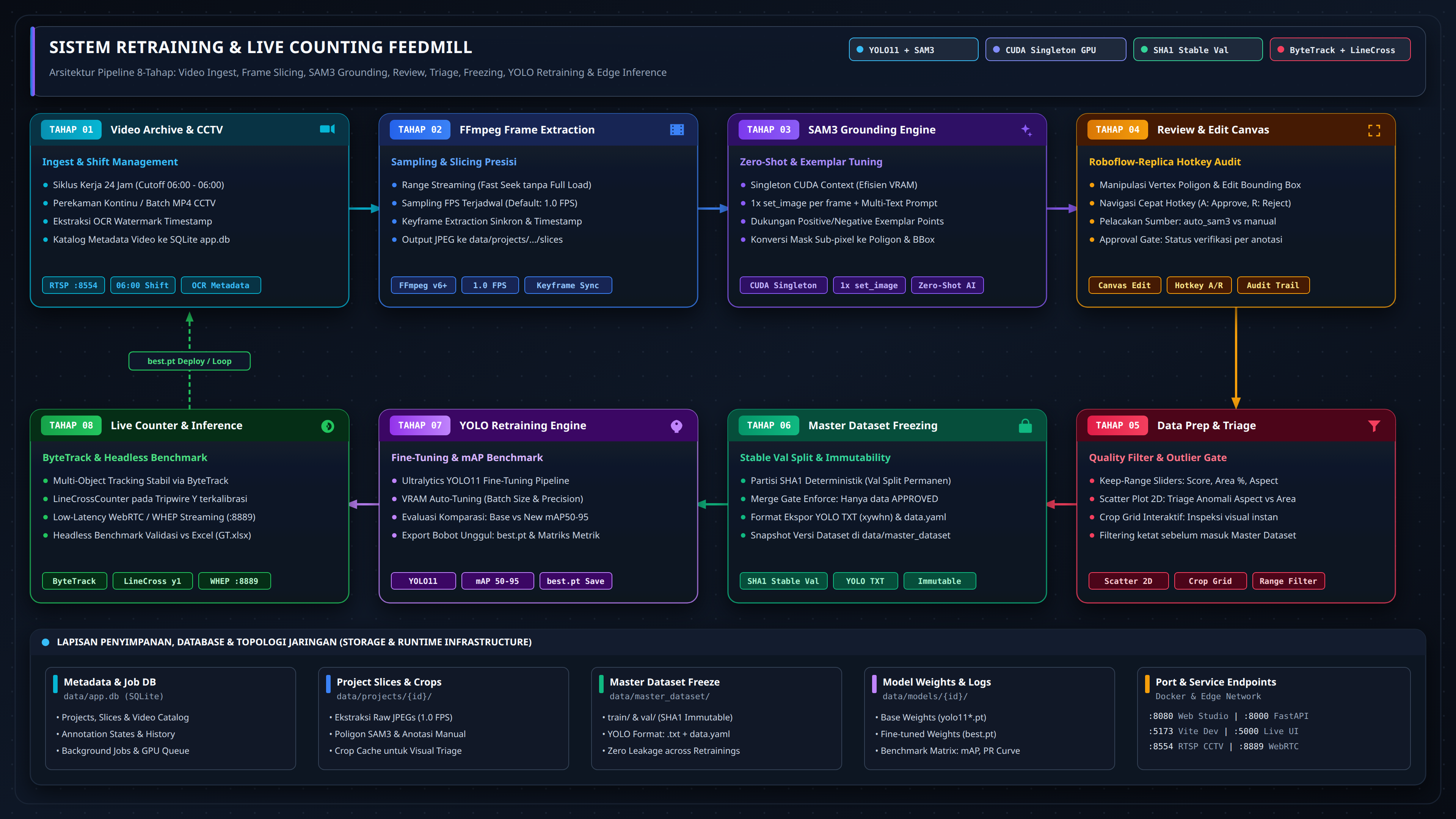This screenshot has width=1456, height=819.
Task: Click the TAHAP 06 stage badge
Action: [x=769, y=425]
